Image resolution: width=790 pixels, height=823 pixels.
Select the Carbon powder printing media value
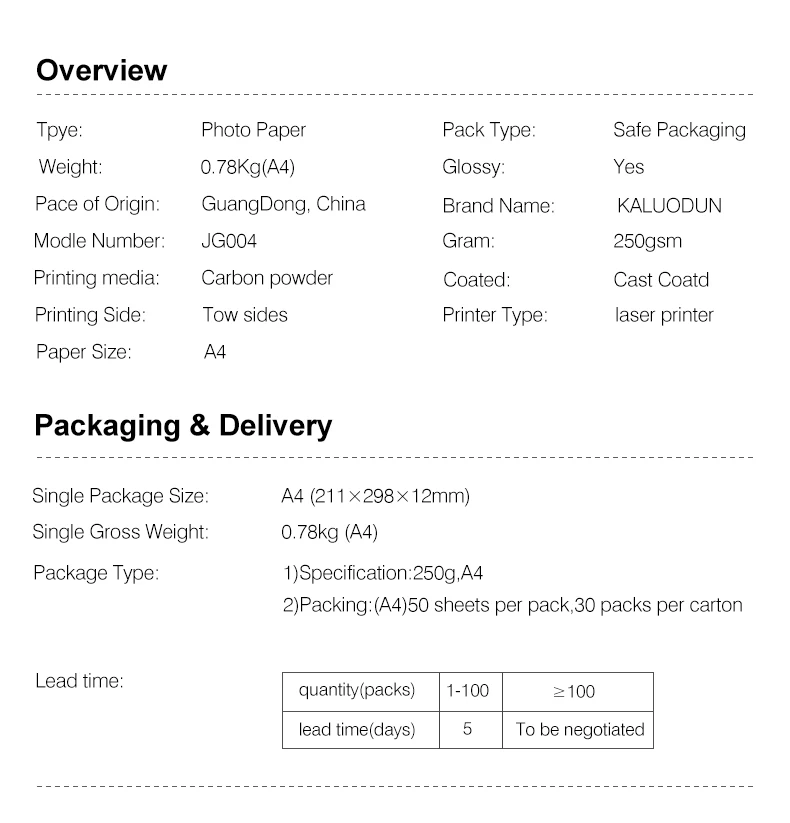tap(267, 278)
